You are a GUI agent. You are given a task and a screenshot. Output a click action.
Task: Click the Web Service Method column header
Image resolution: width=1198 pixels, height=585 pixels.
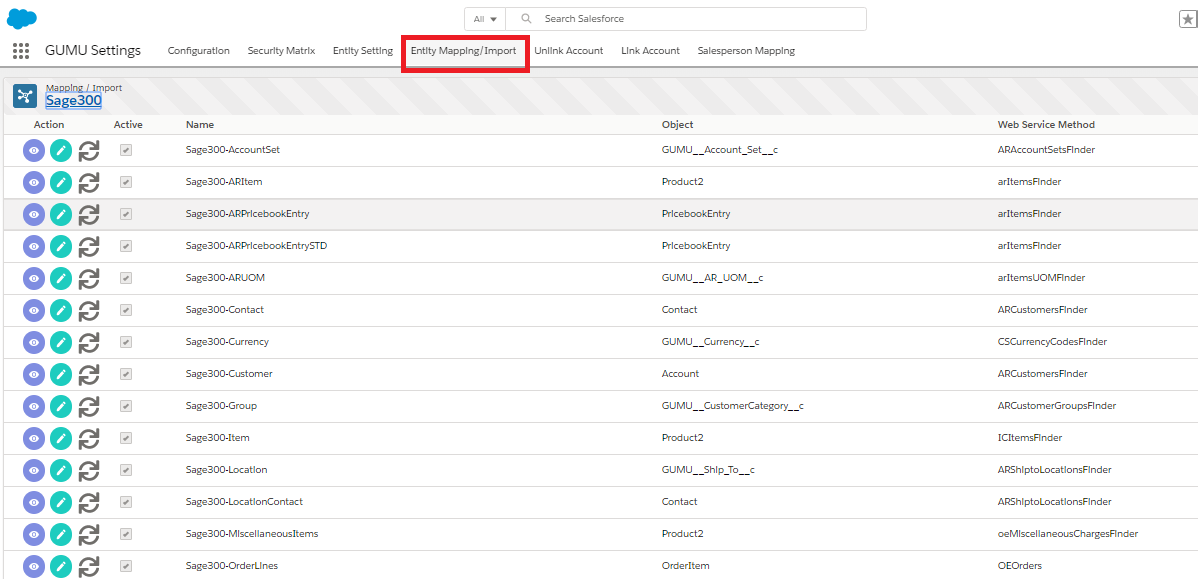[1046, 124]
